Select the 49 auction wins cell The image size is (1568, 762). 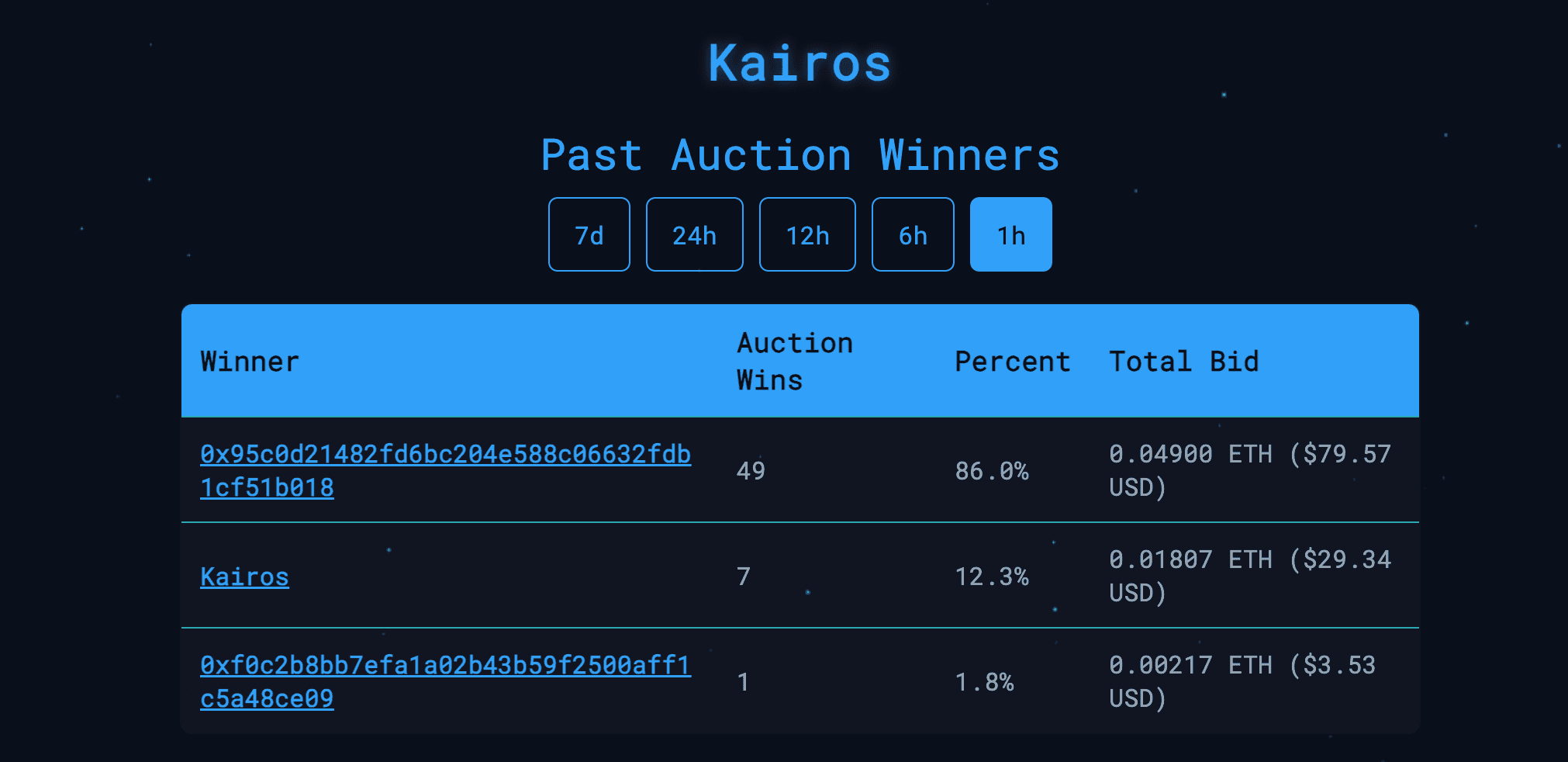(751, 471)
